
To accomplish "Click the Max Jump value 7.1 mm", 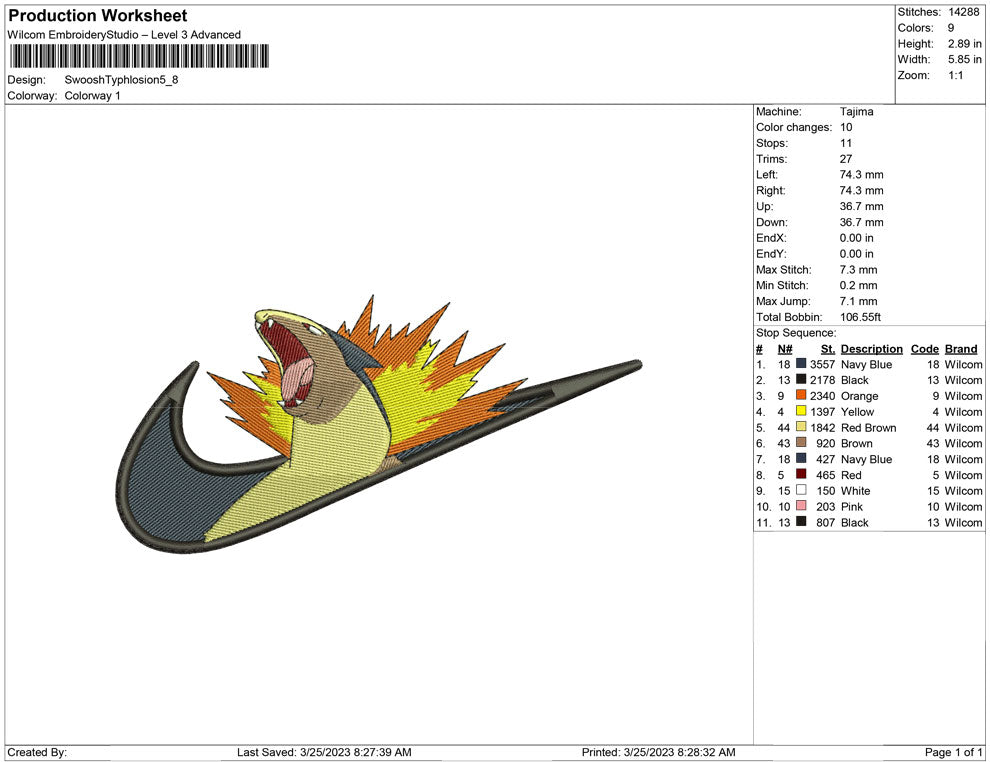I will [859, 301].
